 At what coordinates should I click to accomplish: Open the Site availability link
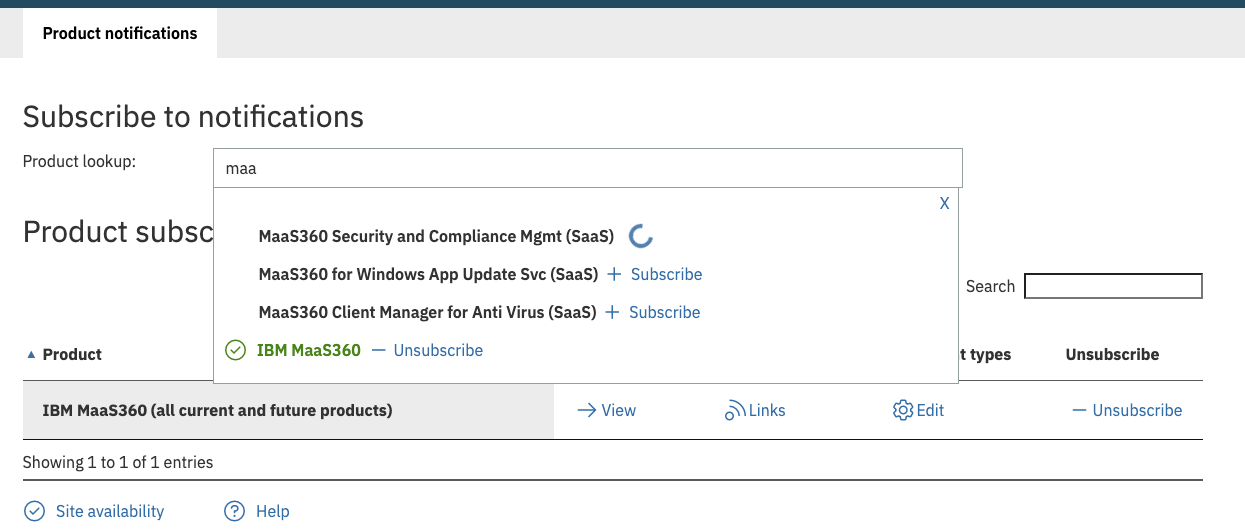[x=110, y=511]
